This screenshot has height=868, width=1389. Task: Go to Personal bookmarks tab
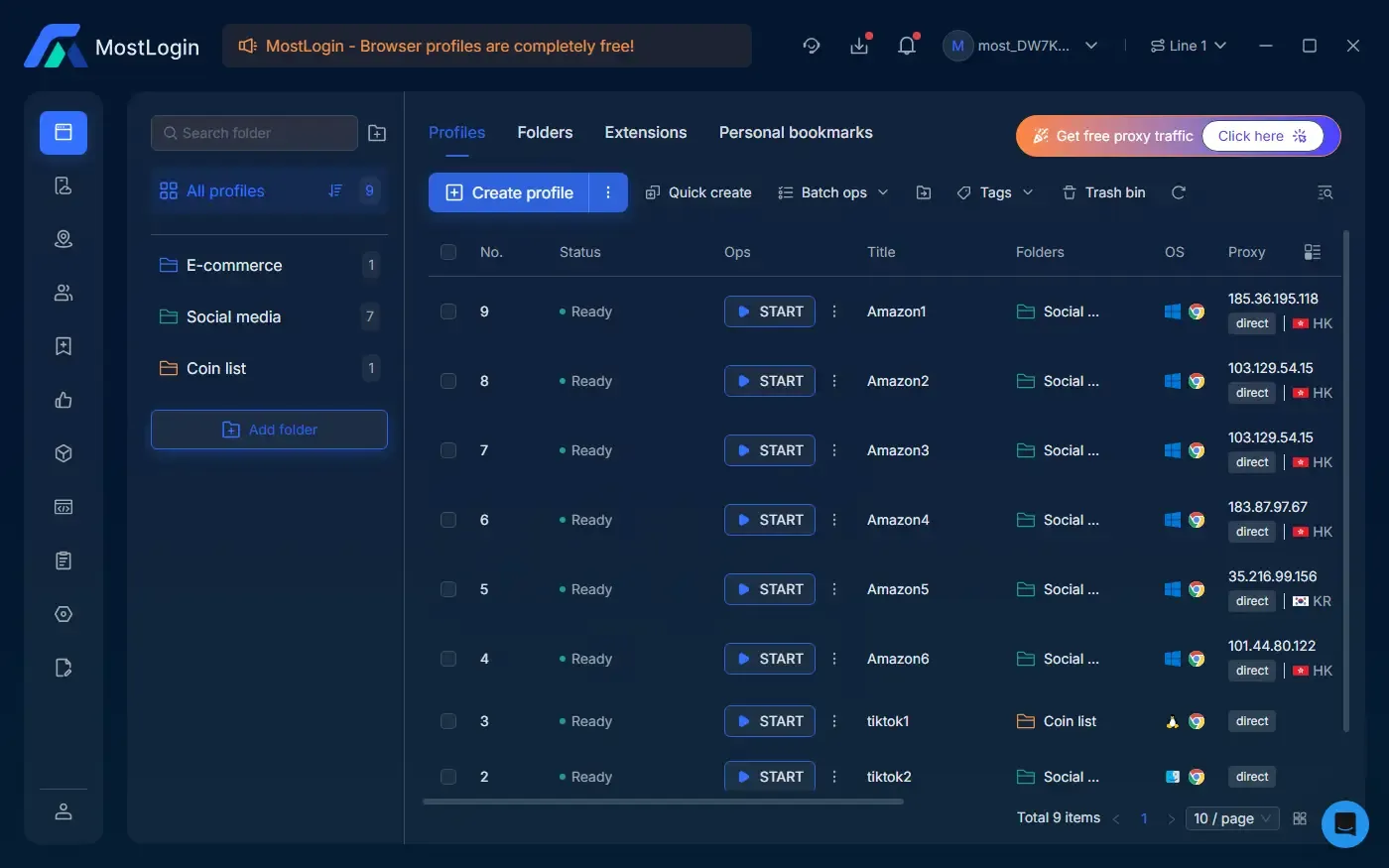click(796, 133)
